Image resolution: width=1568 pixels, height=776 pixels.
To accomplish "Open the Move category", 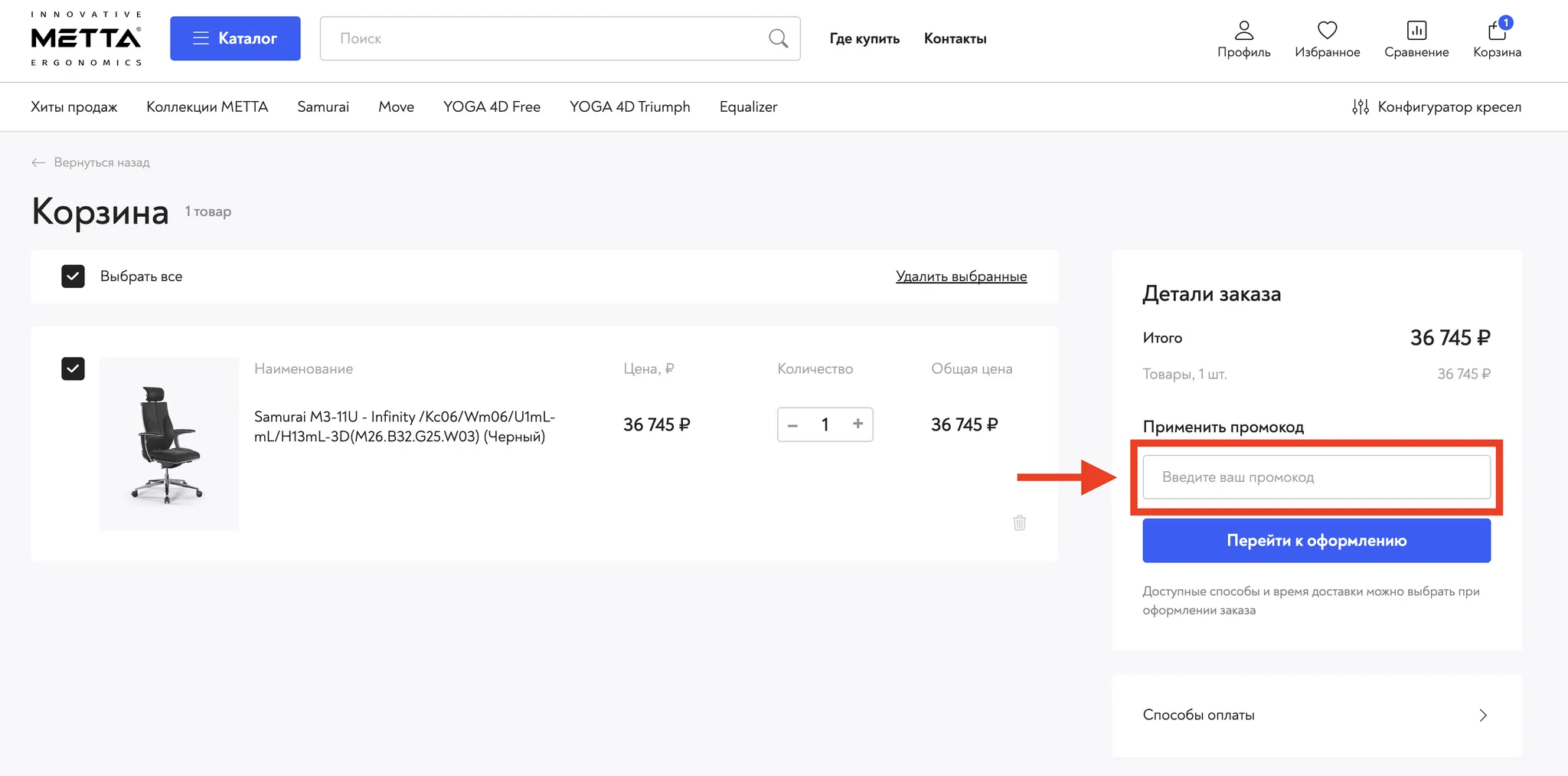I will click(x=396, y=106).
